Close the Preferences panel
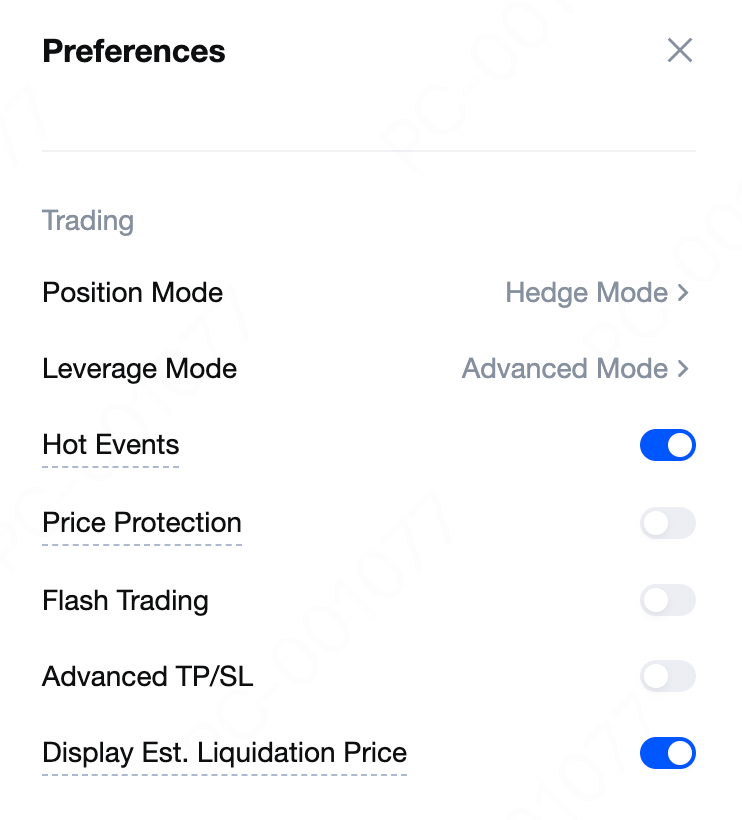 (680, 50)
